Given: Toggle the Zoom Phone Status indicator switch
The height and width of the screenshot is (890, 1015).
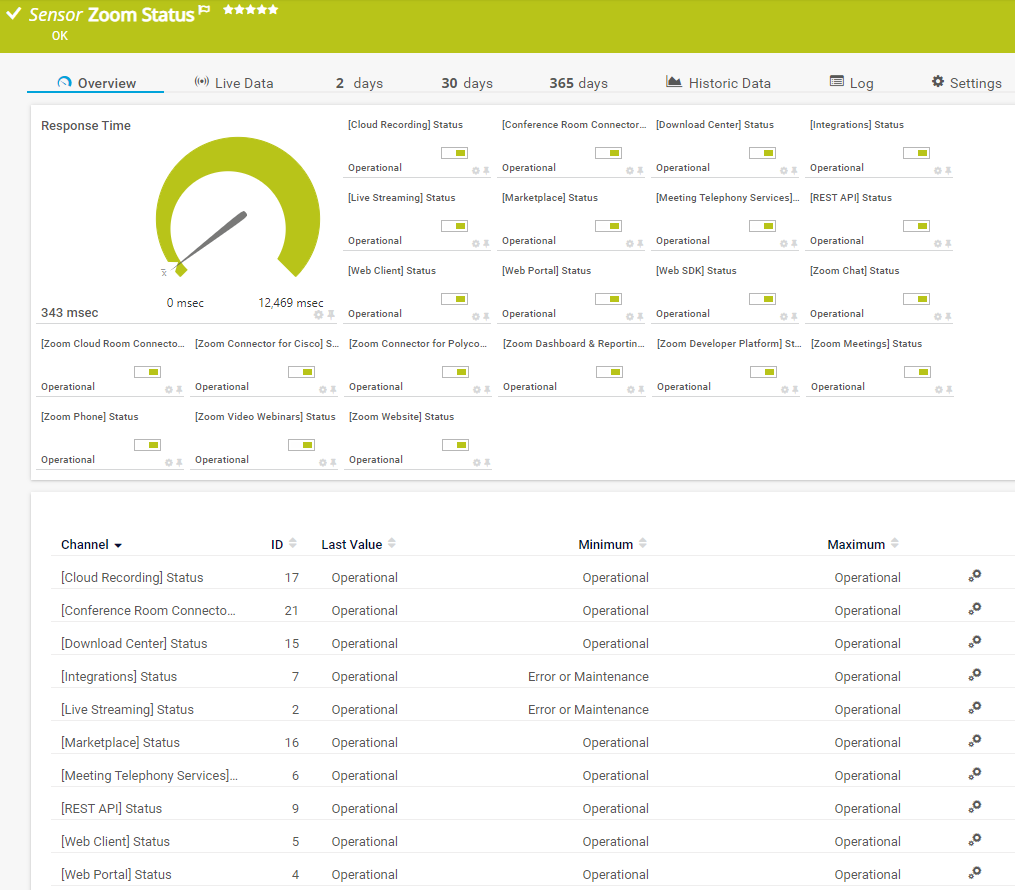Looking at the screenshot, I should (x=147, y=445).
